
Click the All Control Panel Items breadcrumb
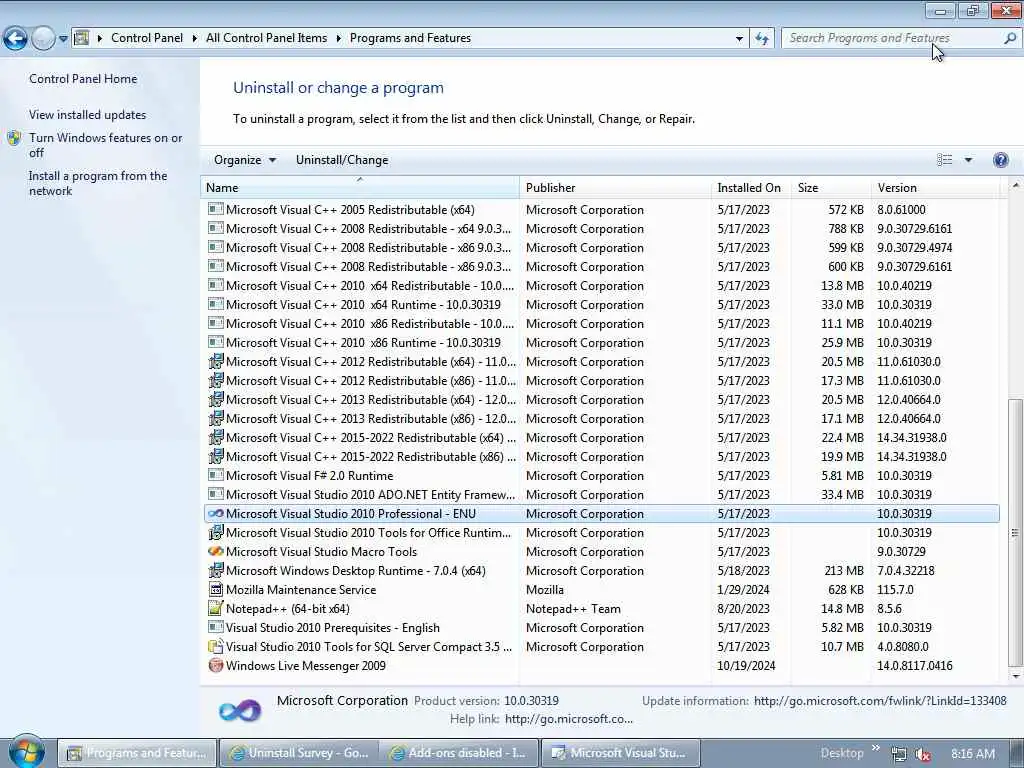266,38
